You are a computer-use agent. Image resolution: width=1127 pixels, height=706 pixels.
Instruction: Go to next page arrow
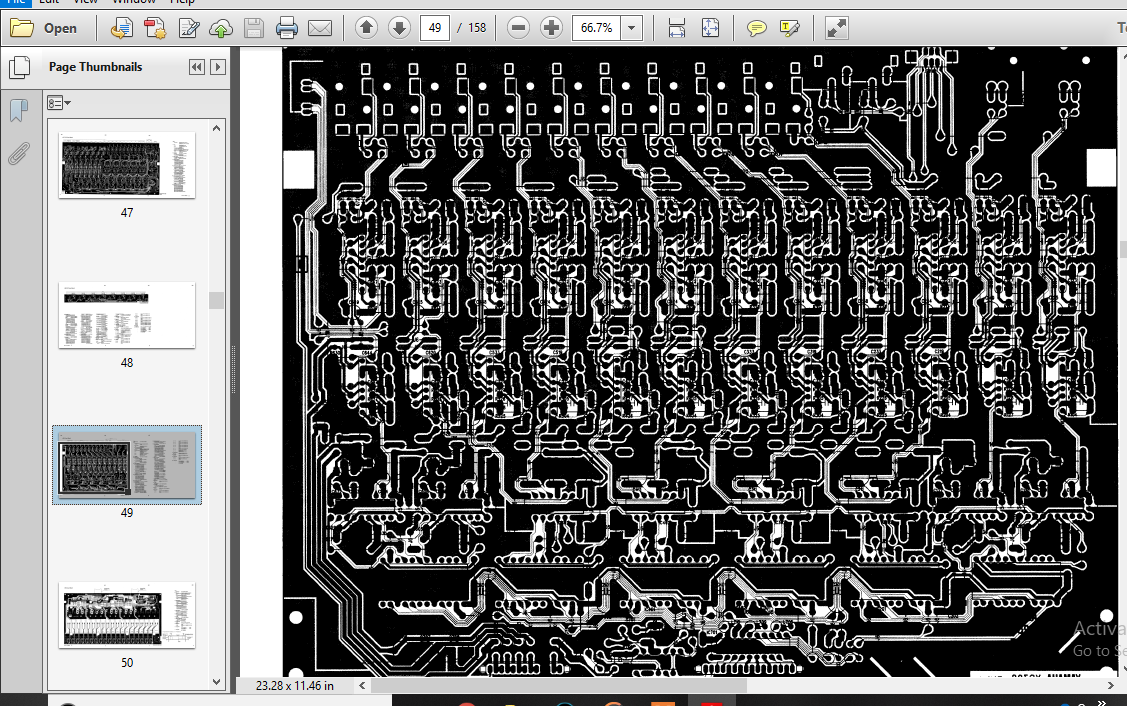point(400,28)
